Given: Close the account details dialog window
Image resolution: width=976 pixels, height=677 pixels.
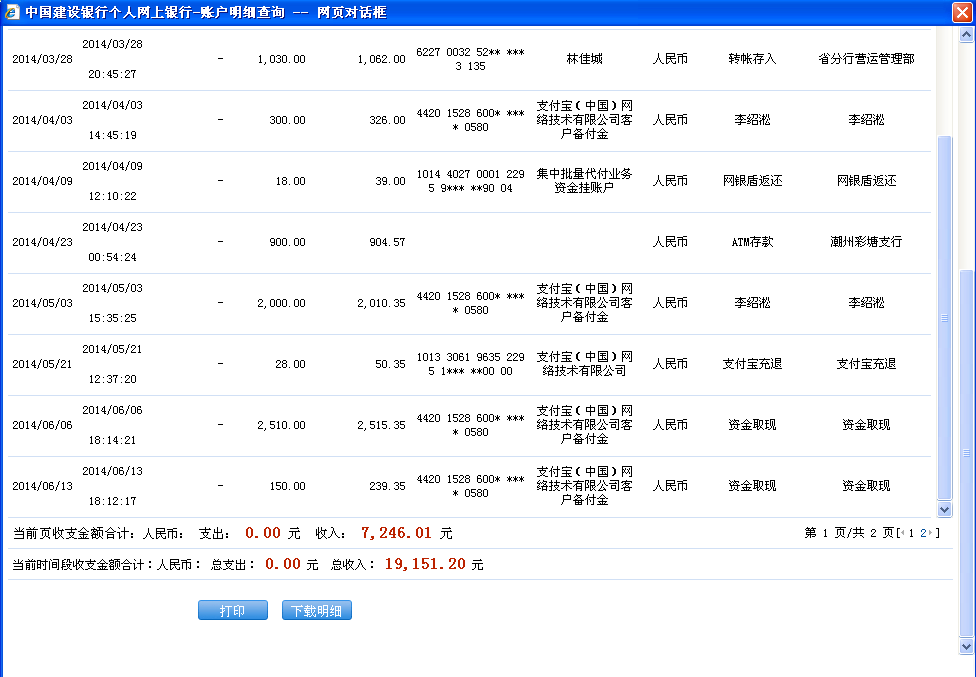Looking at the screenshot, I should coord(962,12).
